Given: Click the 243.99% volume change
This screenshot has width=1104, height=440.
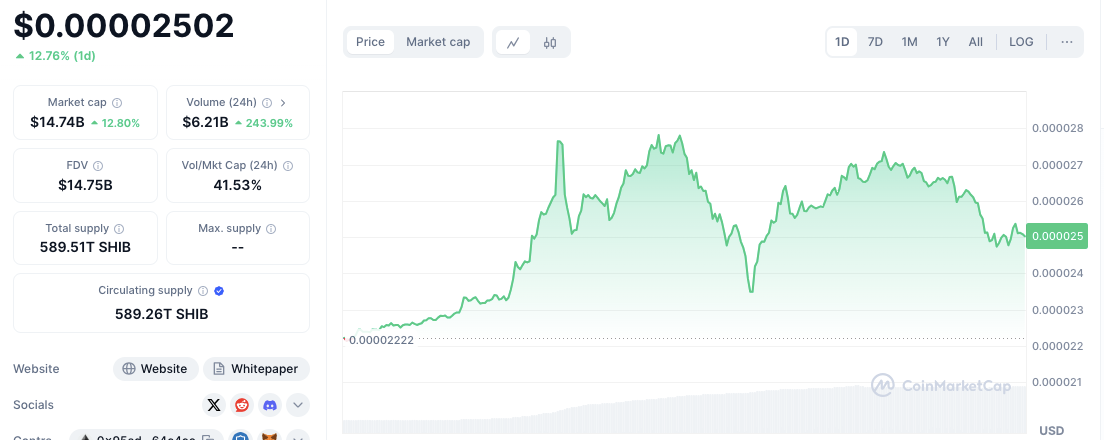Looking at the screenshot, I should pos(264,123).
